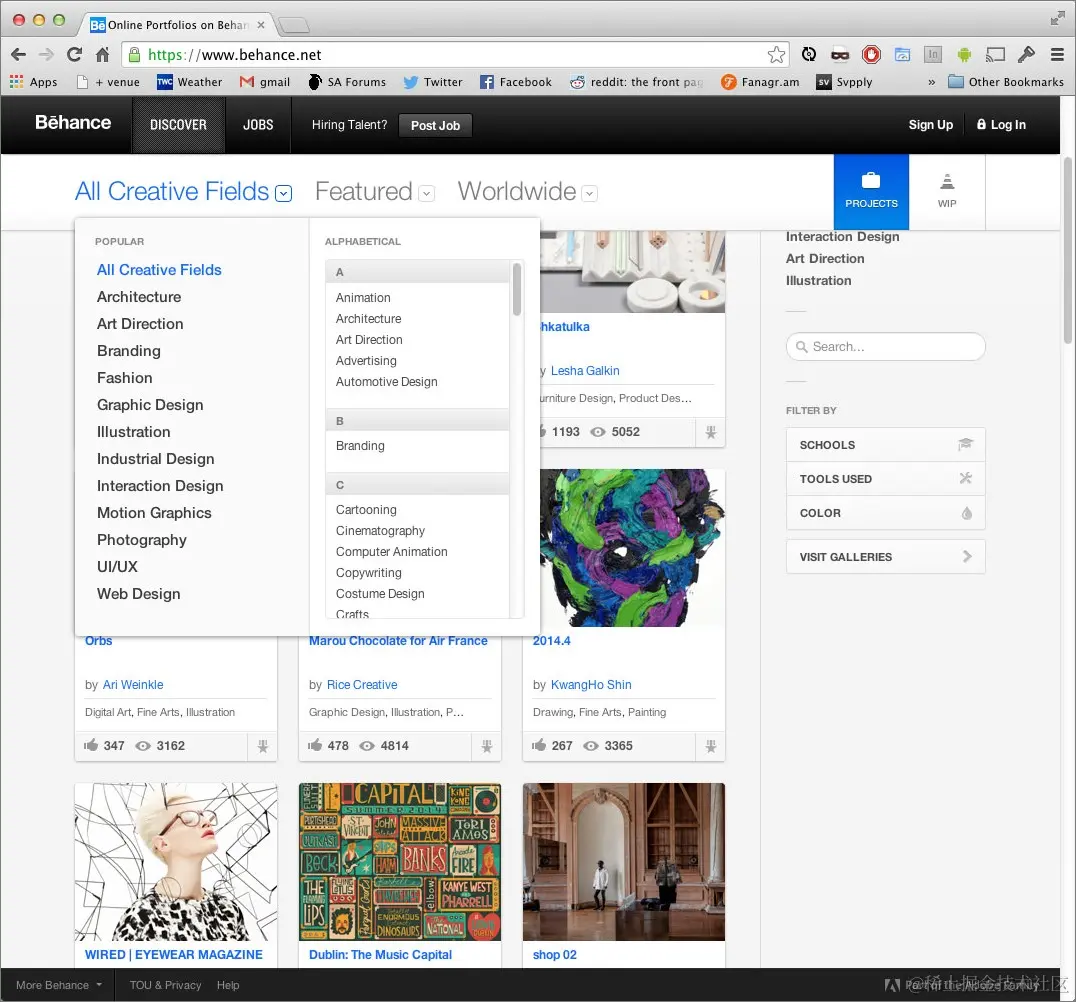This screenshot has height=1002, width=1076.
Task: Click the pin icon on the Marou Chocolate card
Action: 487,746
